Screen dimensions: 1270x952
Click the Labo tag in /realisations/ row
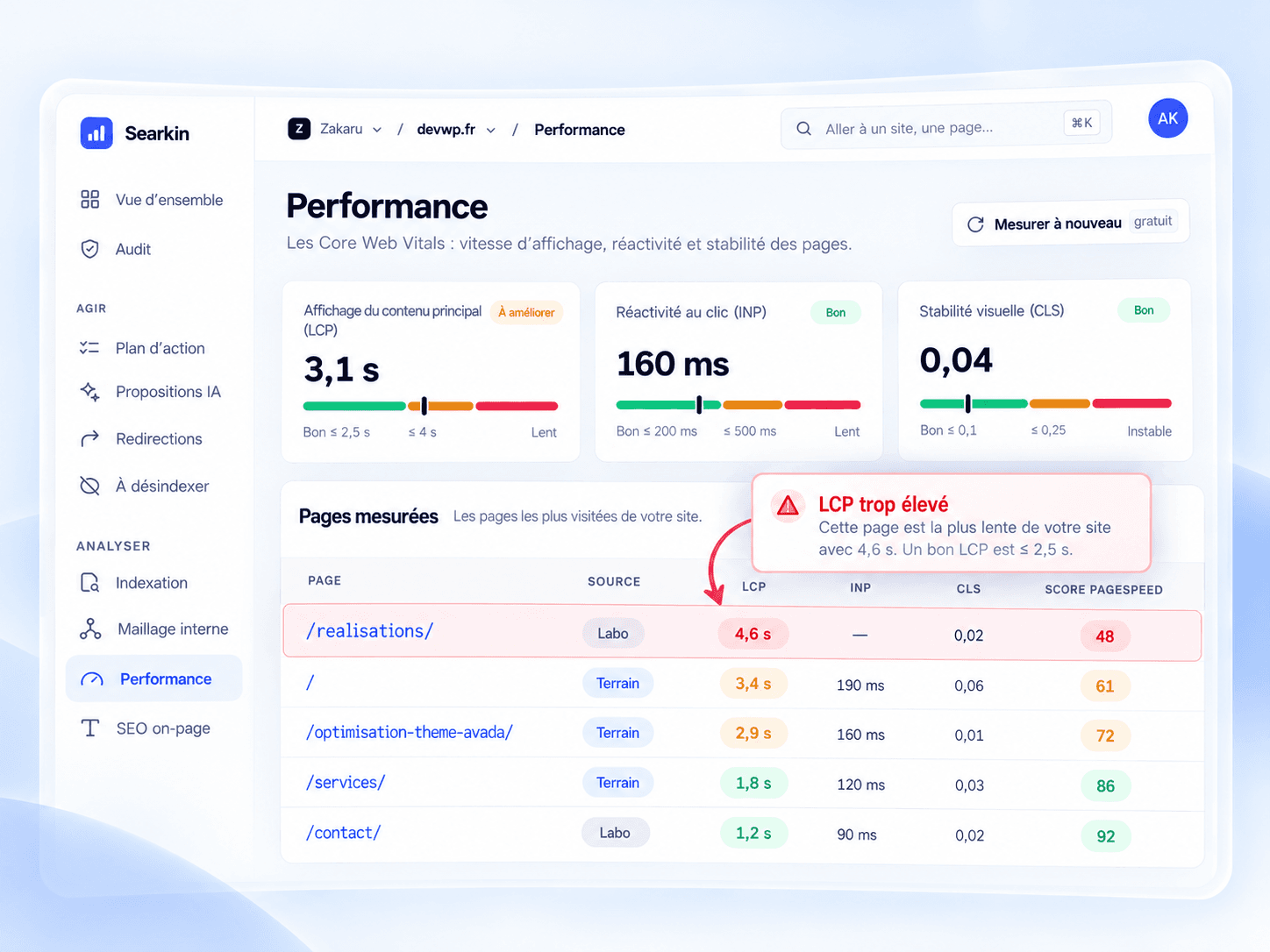(613, 633)
